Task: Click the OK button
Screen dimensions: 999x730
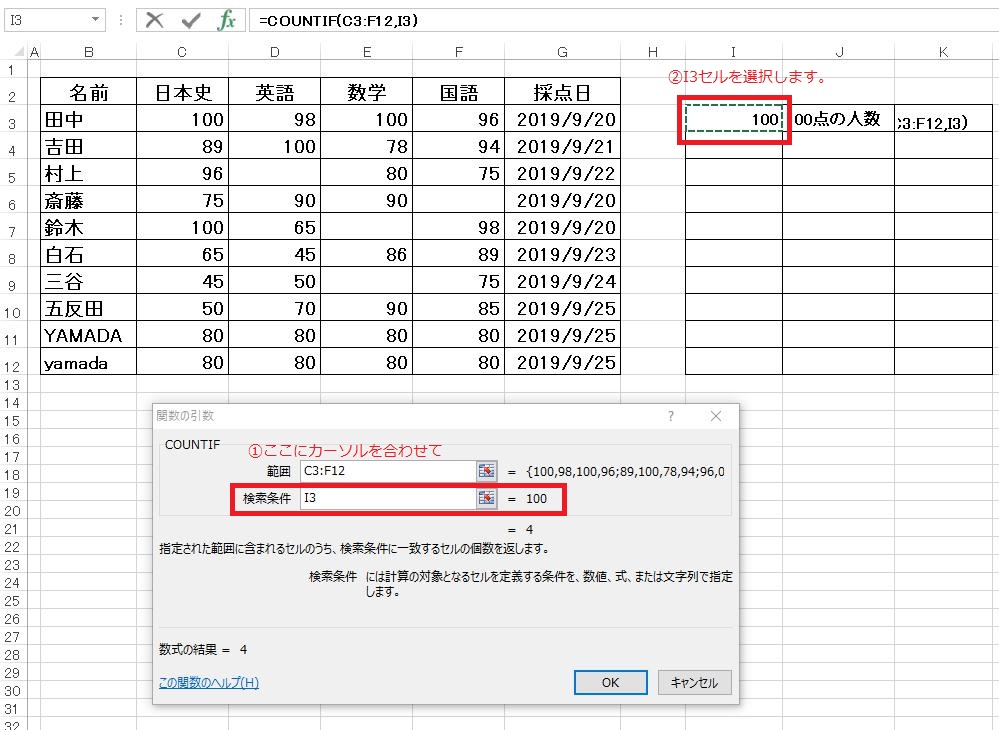Action: click(610, 682)
